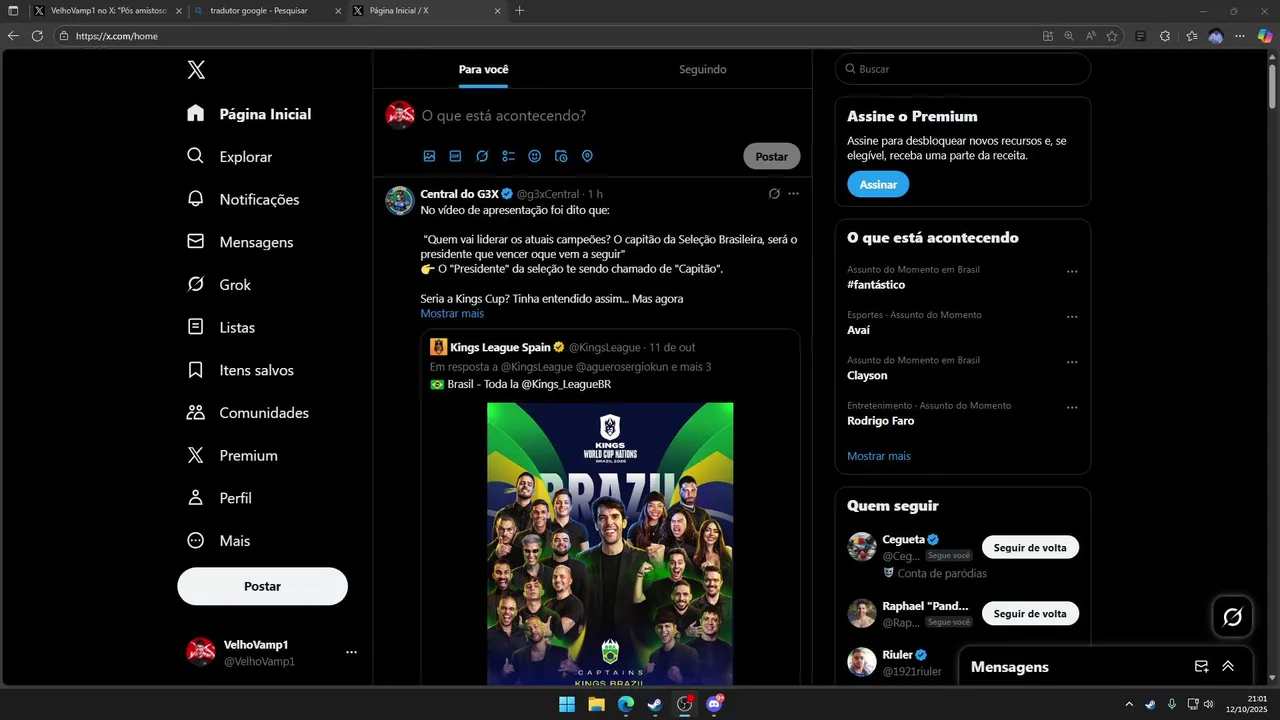The image size is (1280, 720).
Task: Open the @KingsLeague handle in quoted post
Action: pos(604,347)
